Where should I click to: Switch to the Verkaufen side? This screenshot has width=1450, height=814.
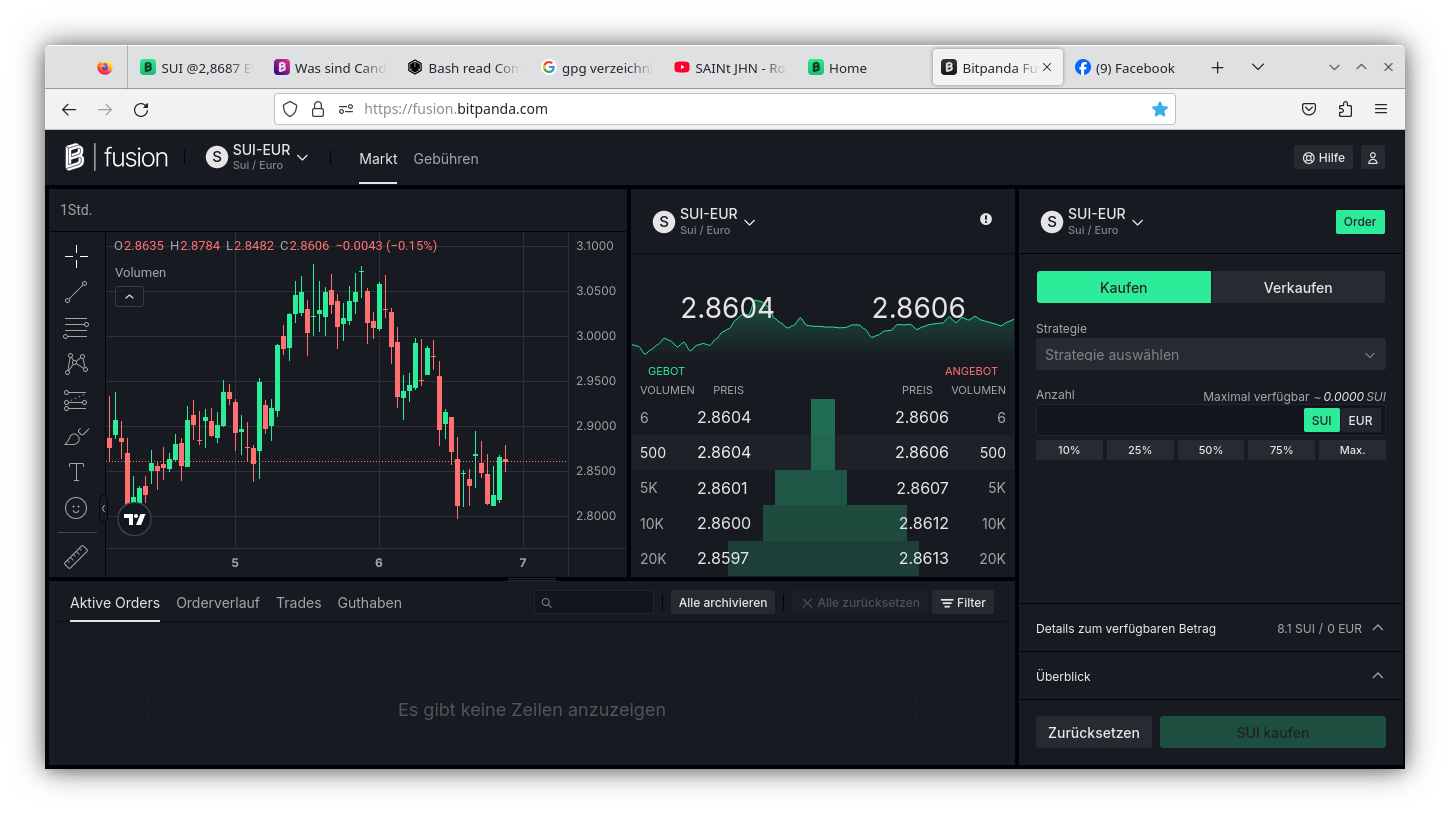tap(1297, 287)
